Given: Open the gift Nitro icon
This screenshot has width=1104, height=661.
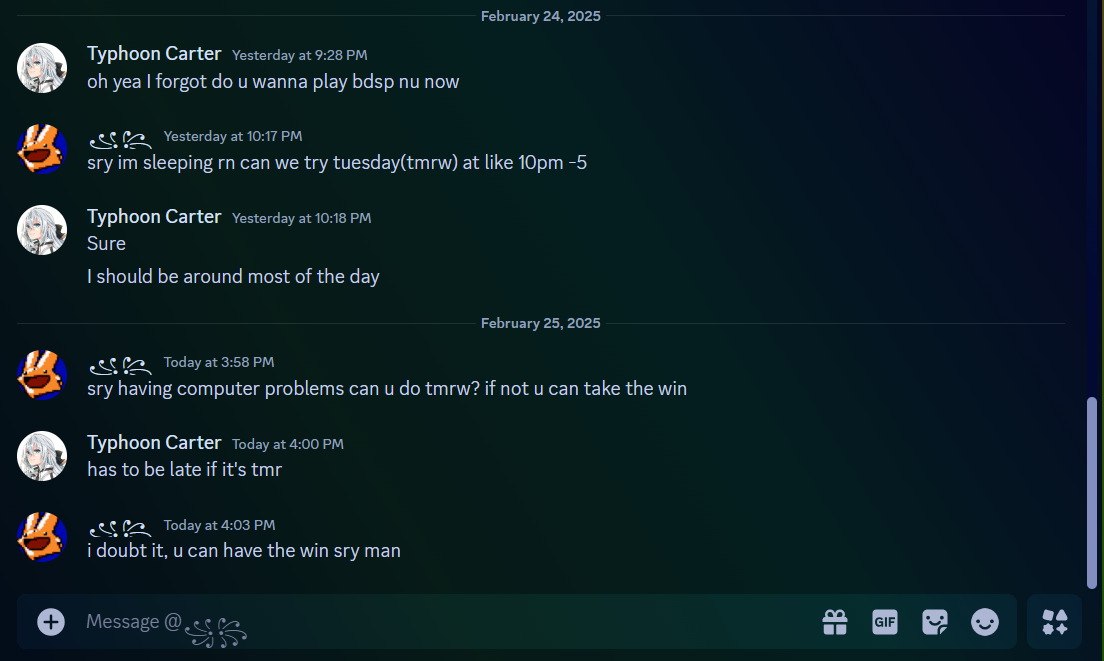Looking at the screenshot, I should coord(835,622).
